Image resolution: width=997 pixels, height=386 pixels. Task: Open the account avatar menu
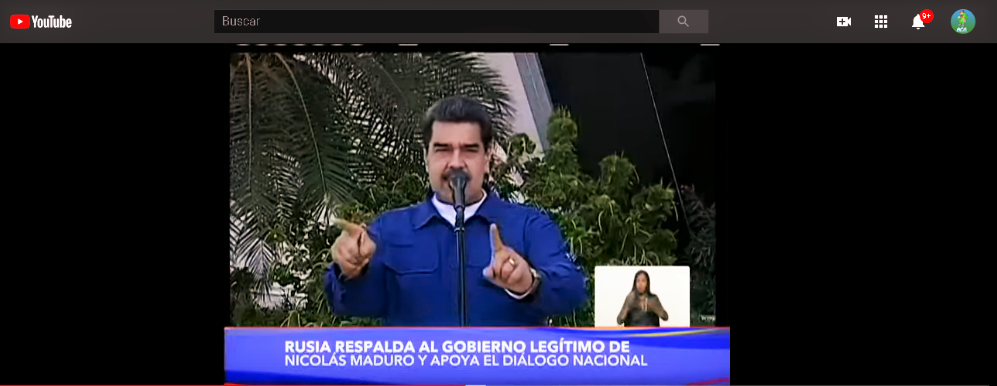(x=963, y=22)
